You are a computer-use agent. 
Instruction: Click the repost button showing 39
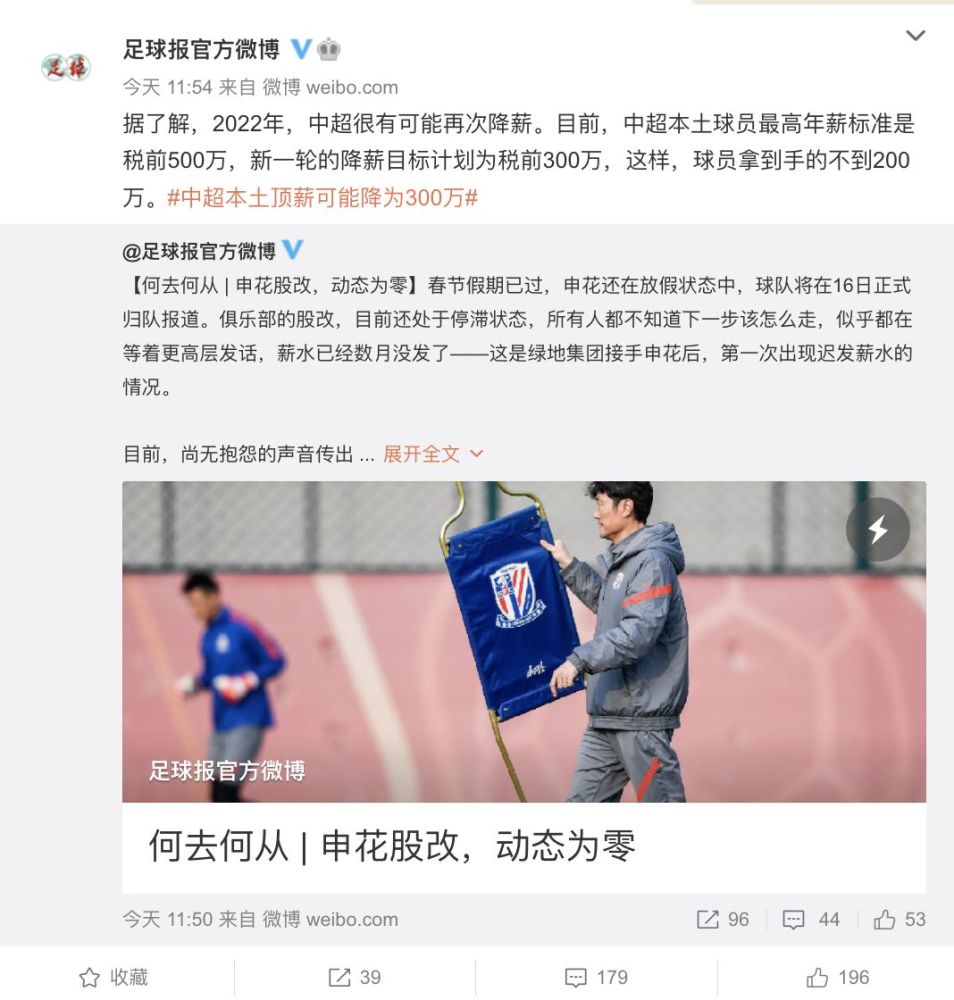tap(355, 977)
